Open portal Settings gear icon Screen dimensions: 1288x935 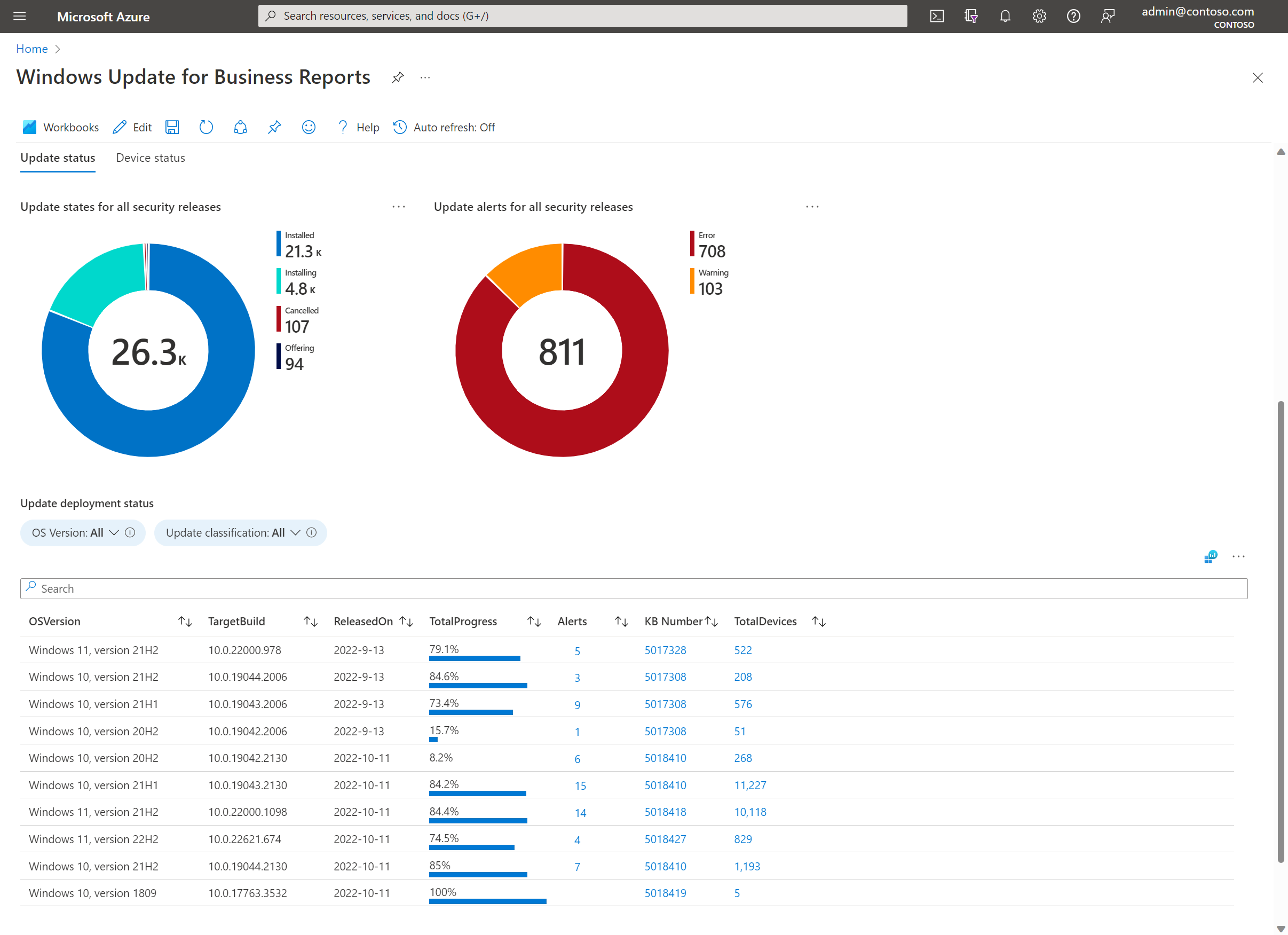1039,16
